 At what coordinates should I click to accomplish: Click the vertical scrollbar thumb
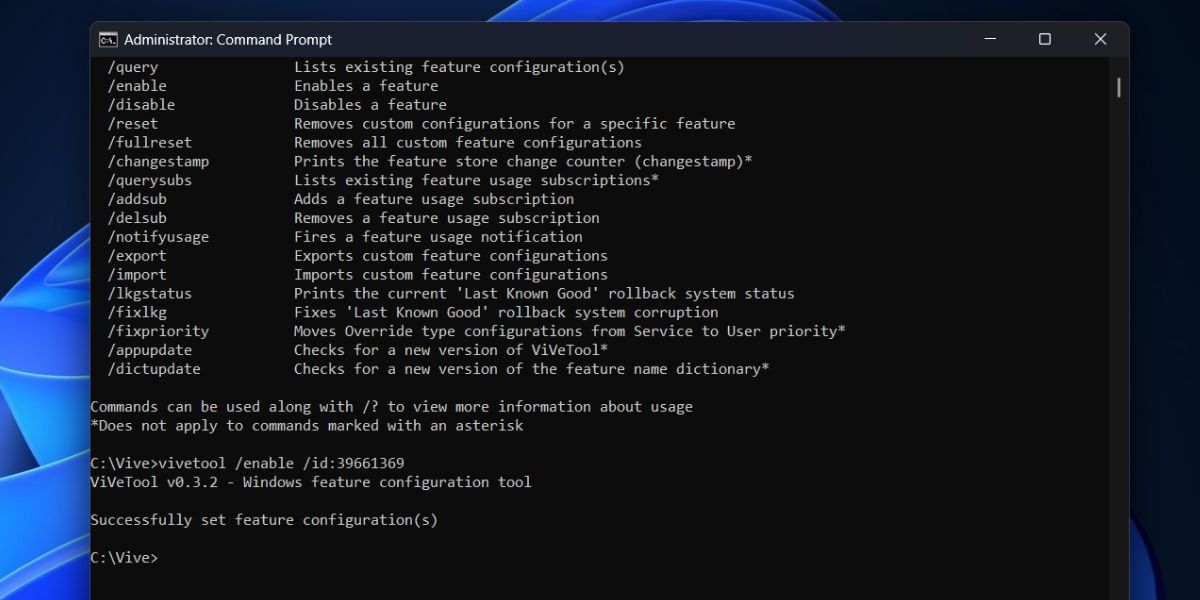tap(1118, 87)
